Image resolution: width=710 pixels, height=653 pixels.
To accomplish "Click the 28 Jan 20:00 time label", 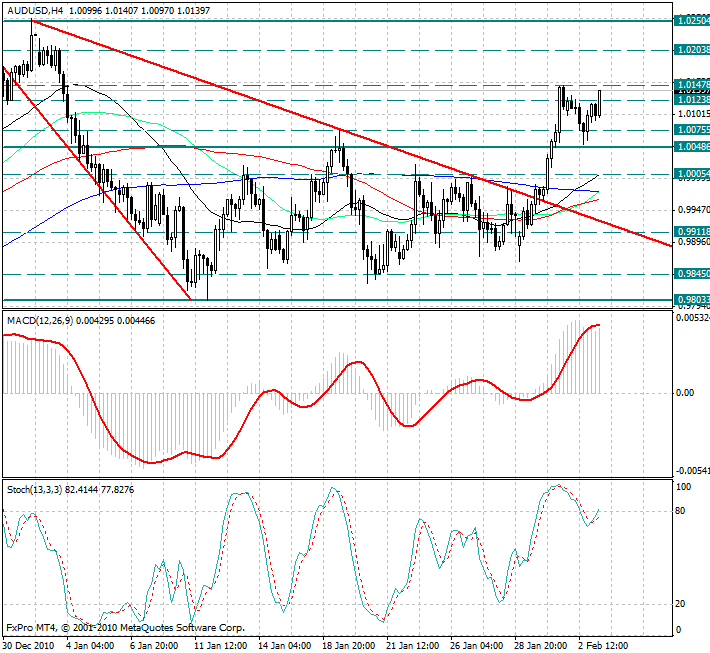I will coord(541,645).
